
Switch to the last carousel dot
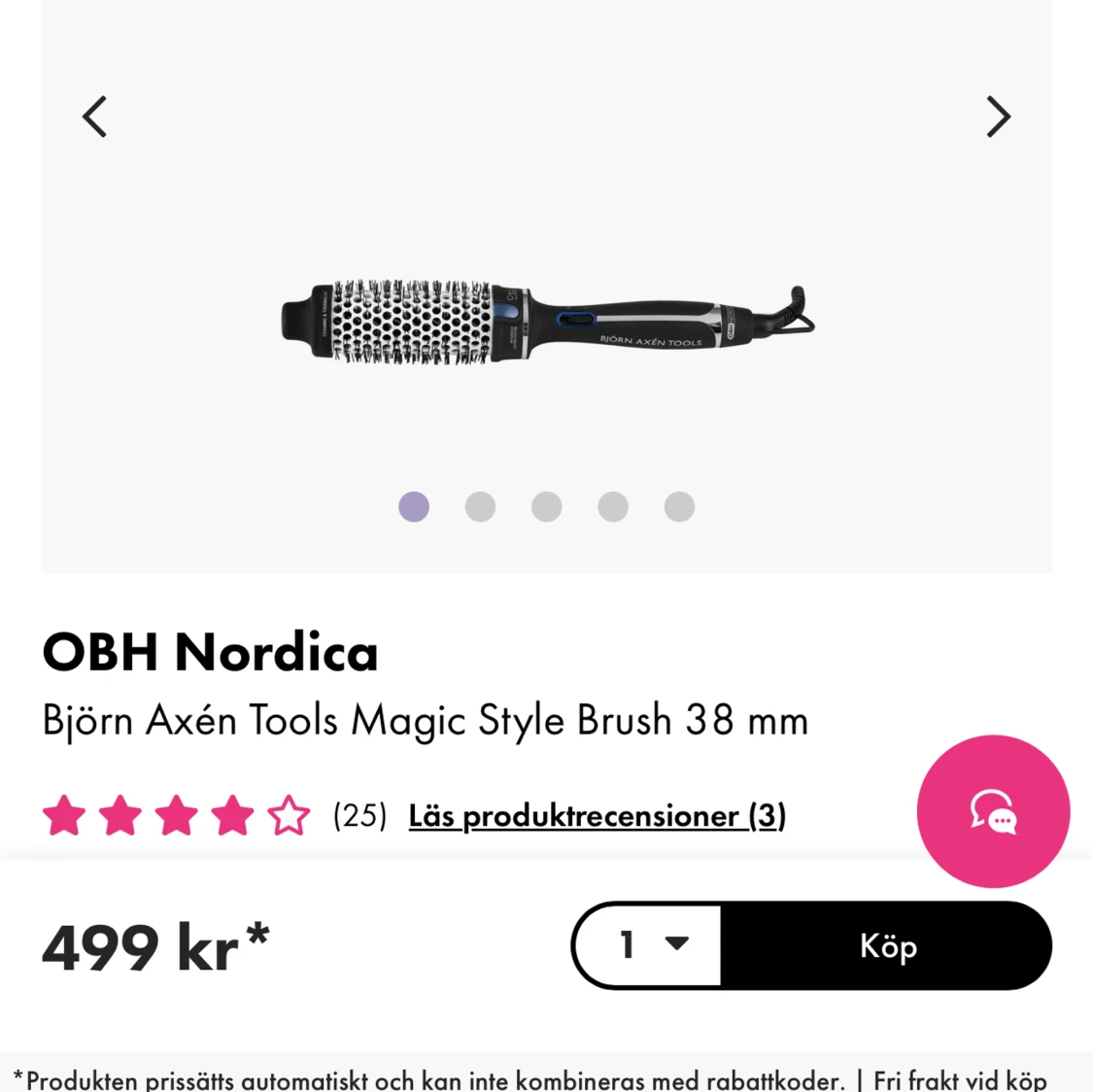click(679, 506)
